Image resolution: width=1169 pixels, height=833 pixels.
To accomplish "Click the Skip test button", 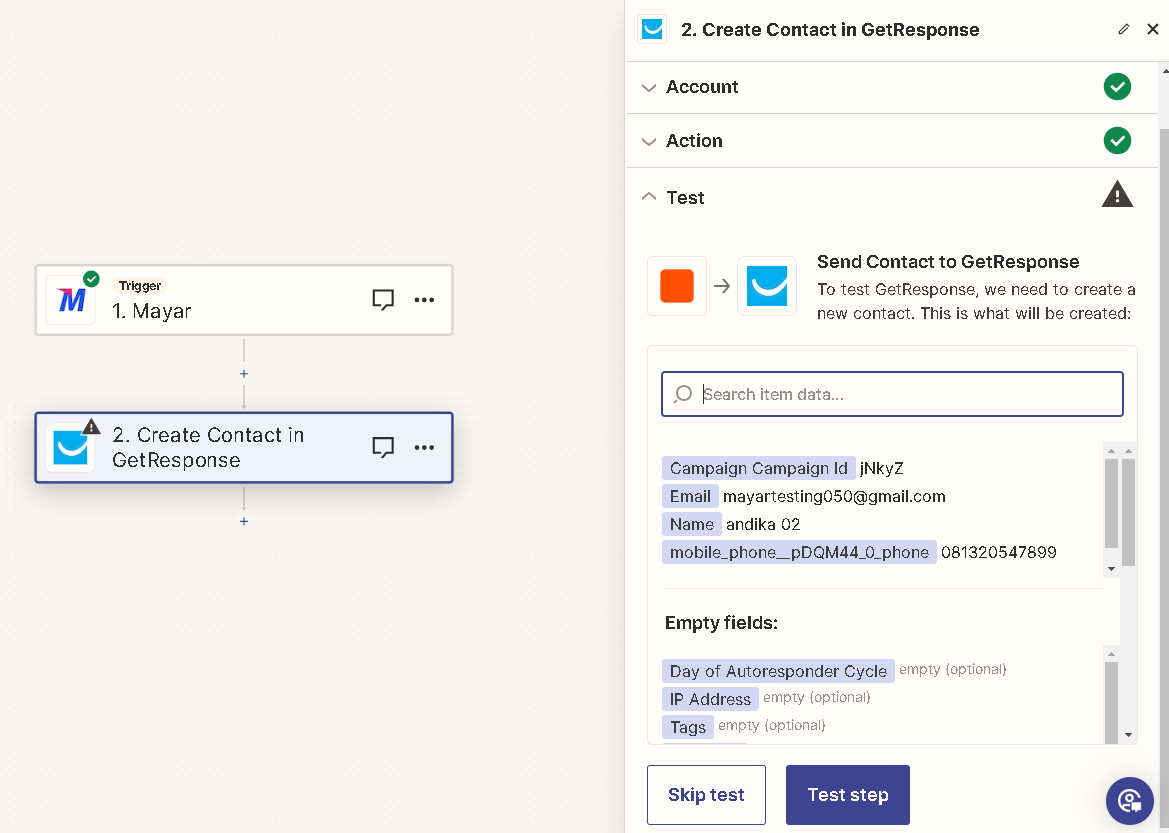I will click(706, 795).
